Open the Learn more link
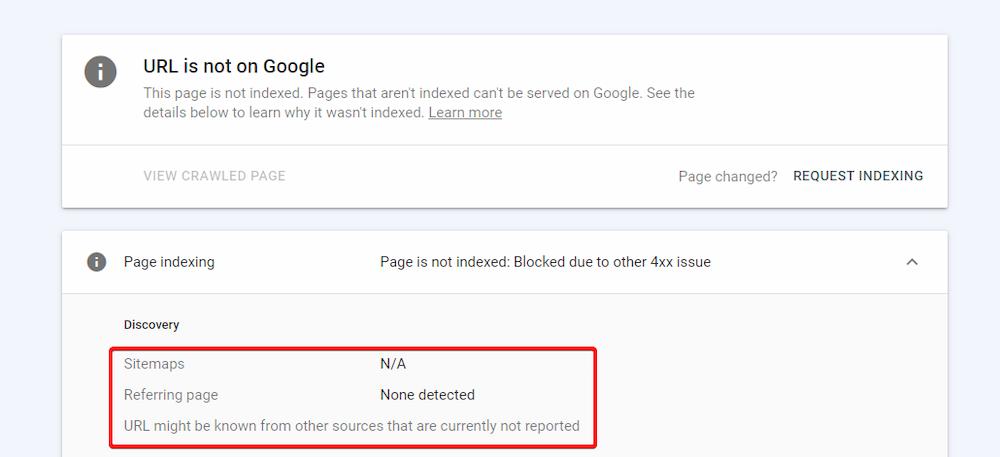 tap(465, 113)
